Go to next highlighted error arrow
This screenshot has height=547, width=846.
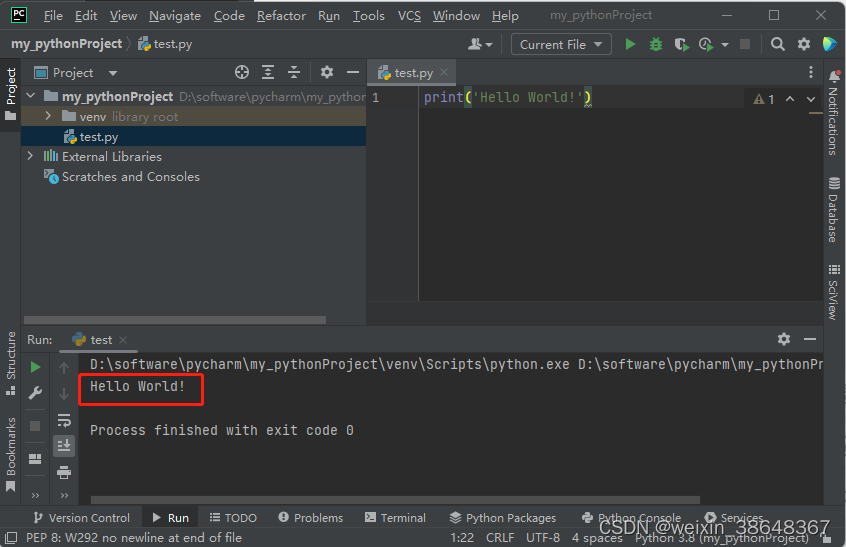coord(810,99)
